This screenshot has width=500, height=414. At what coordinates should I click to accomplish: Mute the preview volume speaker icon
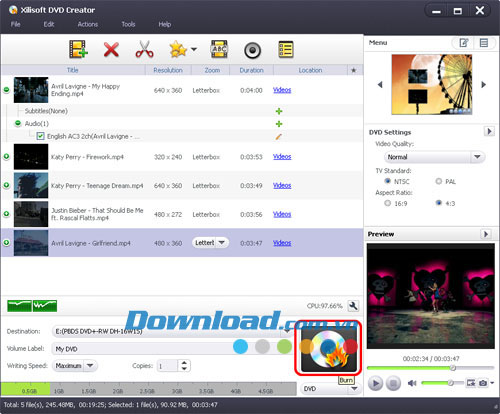tap(412, 383)
